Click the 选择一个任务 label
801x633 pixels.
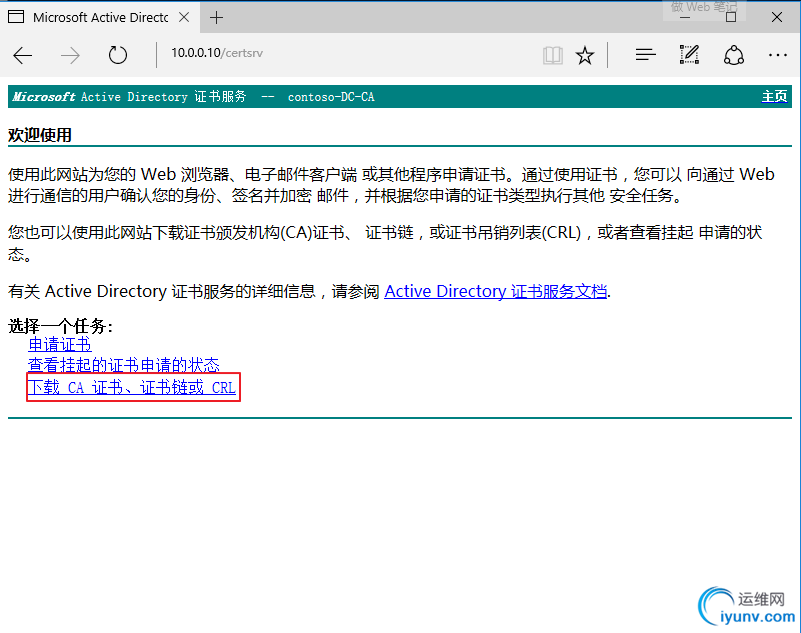click(60, 326)
